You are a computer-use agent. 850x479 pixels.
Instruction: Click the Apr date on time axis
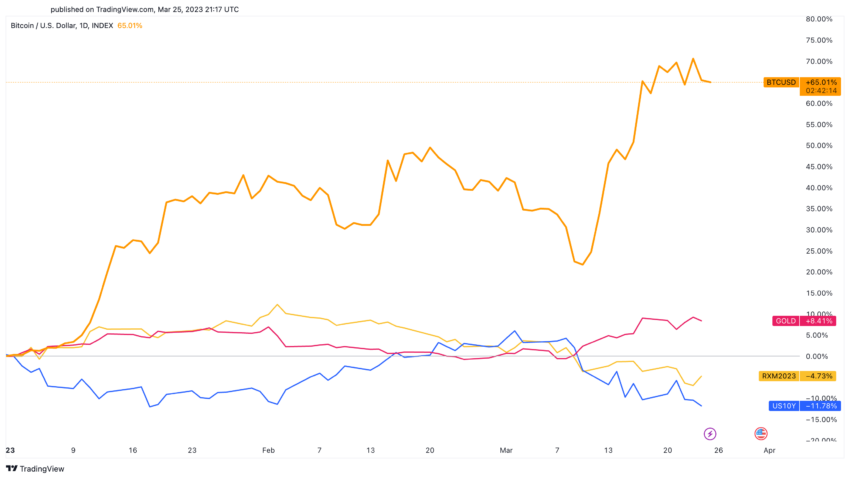click(768, 451)
